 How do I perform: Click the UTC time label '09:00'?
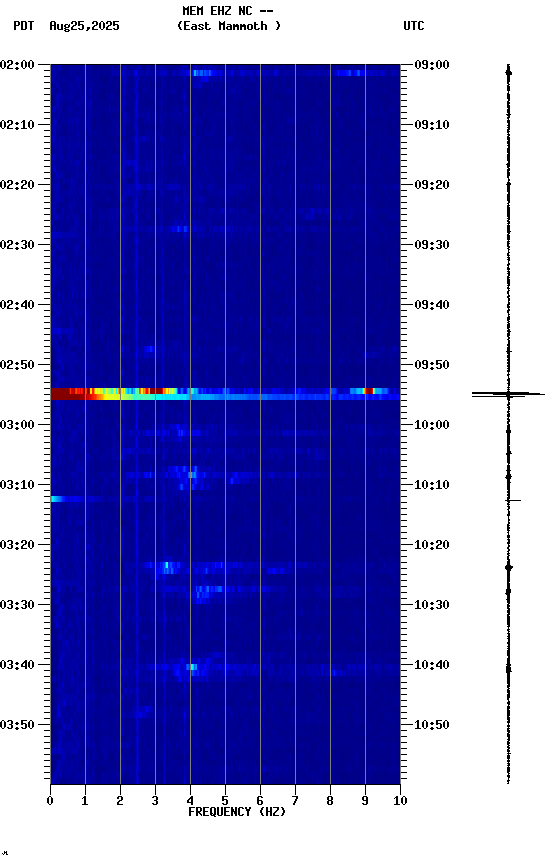[432, 64]
